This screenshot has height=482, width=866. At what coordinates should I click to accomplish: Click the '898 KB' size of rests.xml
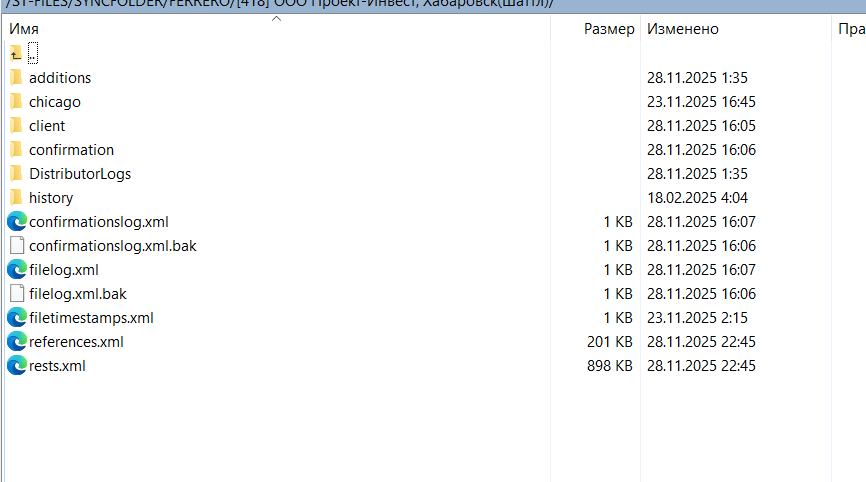click(x=610, y=366)
